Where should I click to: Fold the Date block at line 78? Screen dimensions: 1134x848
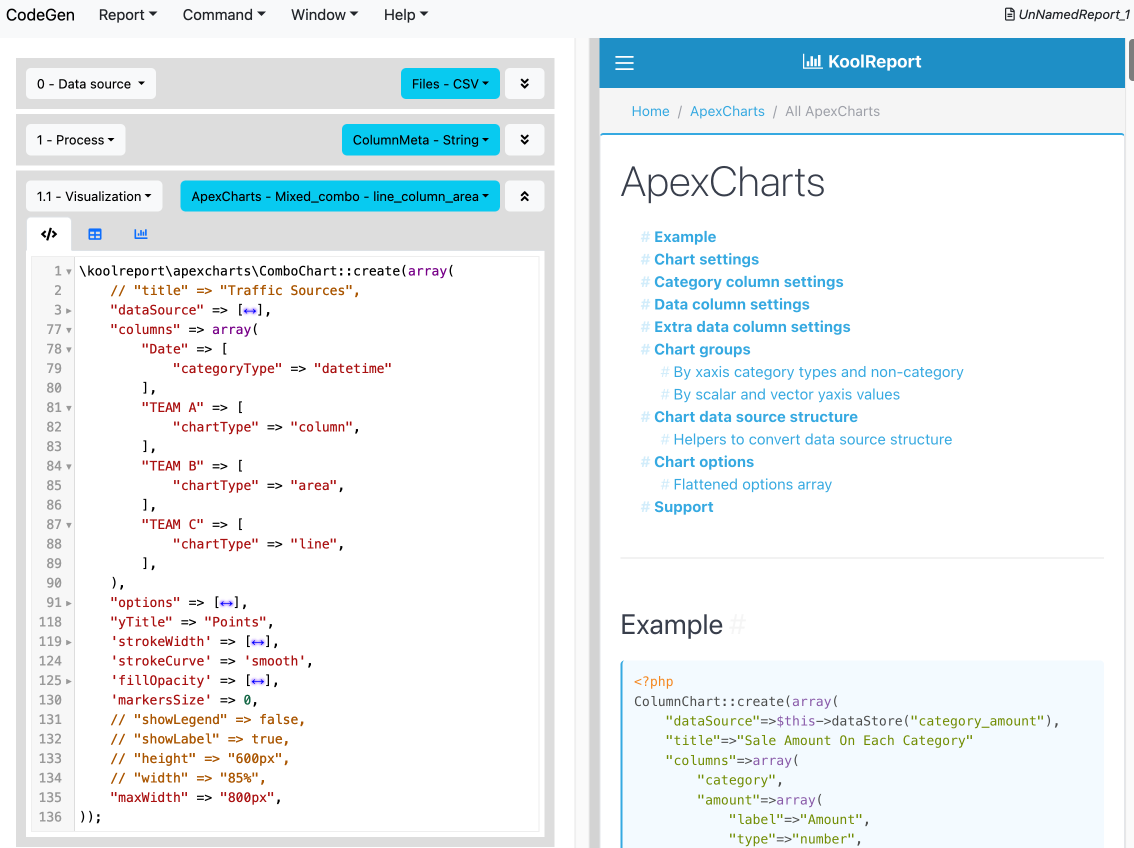coord(69,349)
